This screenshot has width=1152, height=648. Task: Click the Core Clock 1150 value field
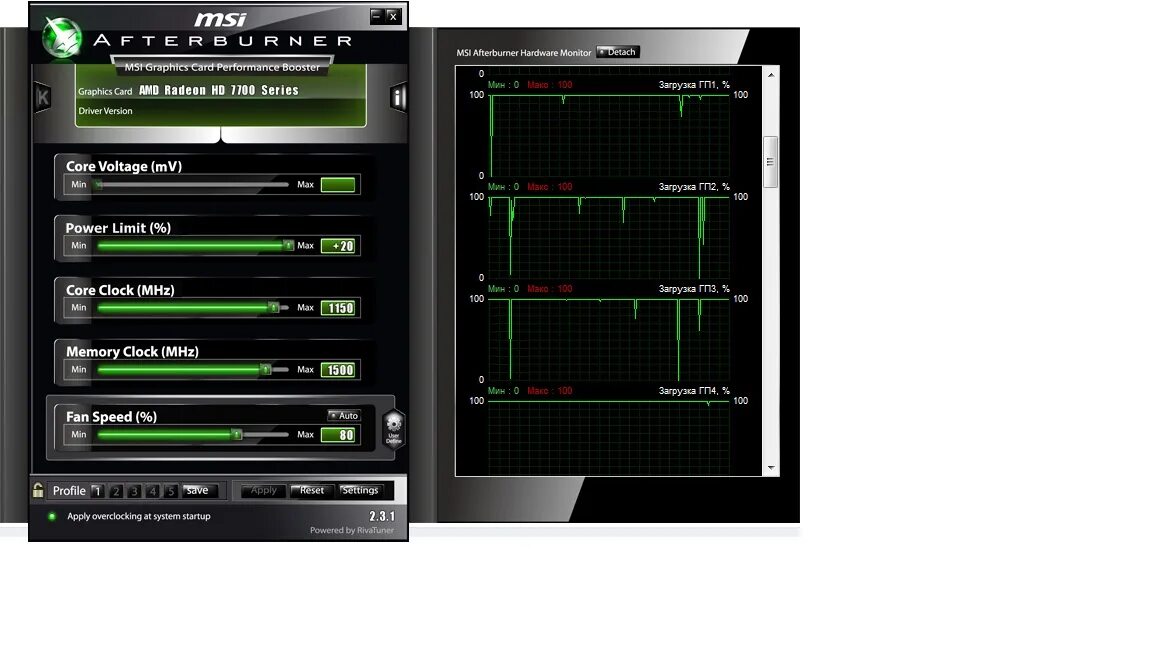point(338,308)
